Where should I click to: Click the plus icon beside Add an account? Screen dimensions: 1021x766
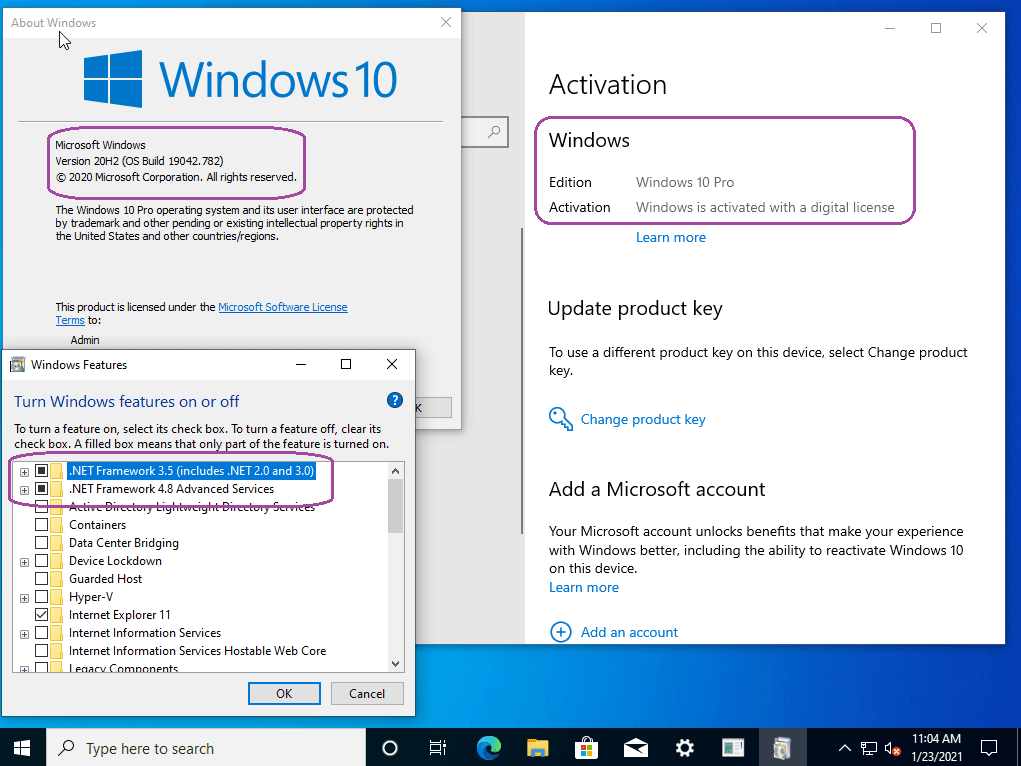tap(561, 632)
